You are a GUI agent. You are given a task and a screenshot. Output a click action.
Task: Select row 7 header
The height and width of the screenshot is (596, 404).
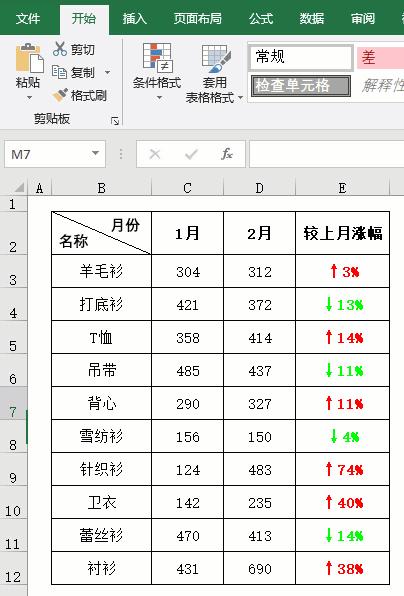point(13,404)
